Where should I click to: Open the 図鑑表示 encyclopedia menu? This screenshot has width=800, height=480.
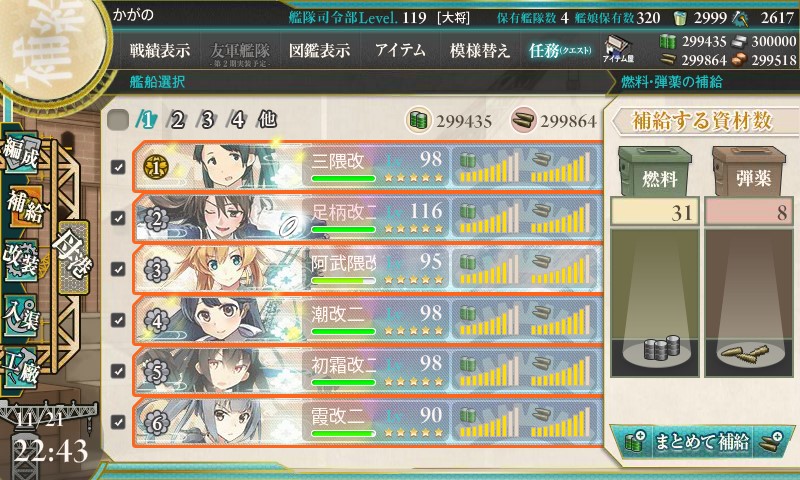coord(319,50)
